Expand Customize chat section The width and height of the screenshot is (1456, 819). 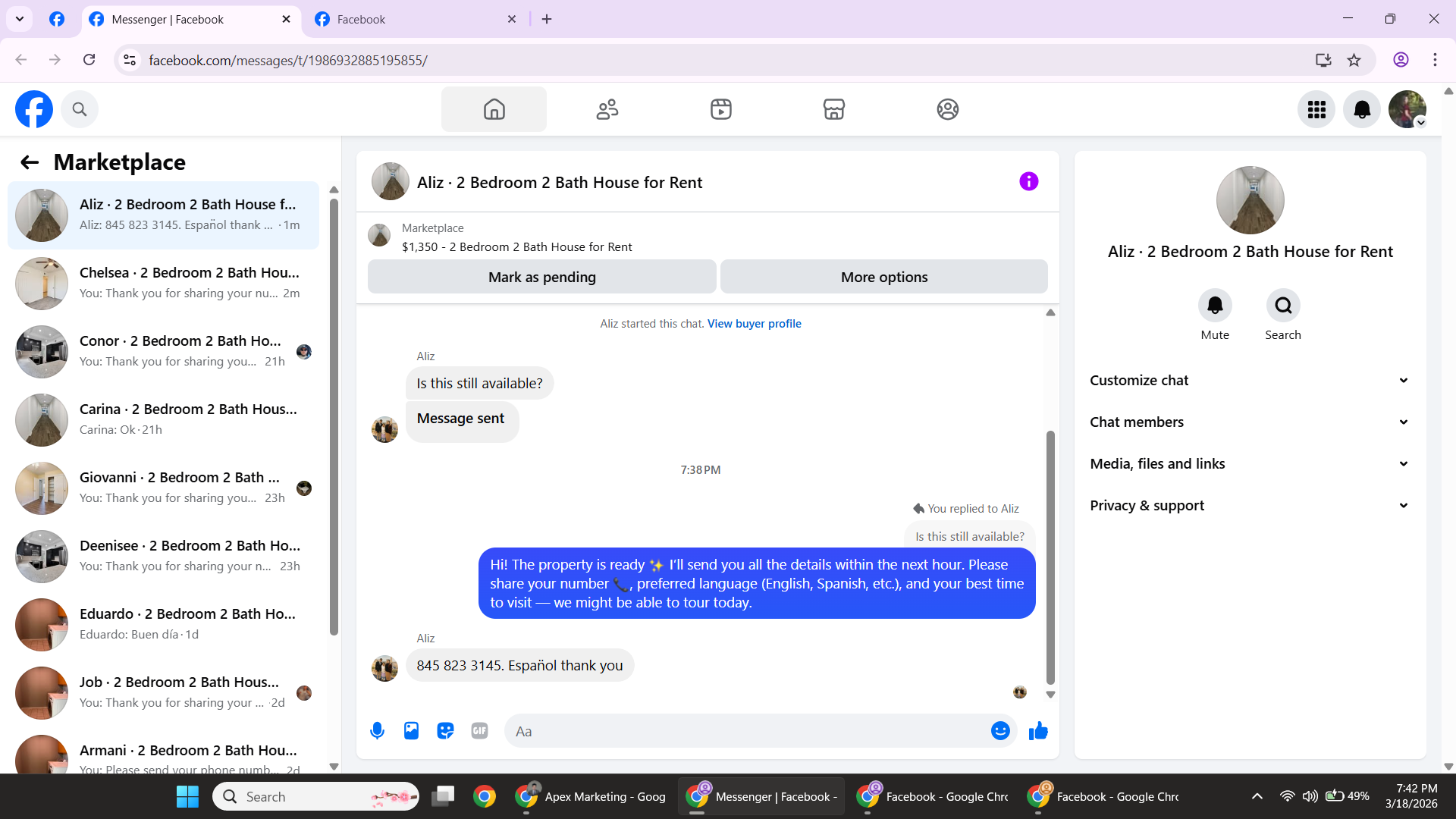point(1250,381)
